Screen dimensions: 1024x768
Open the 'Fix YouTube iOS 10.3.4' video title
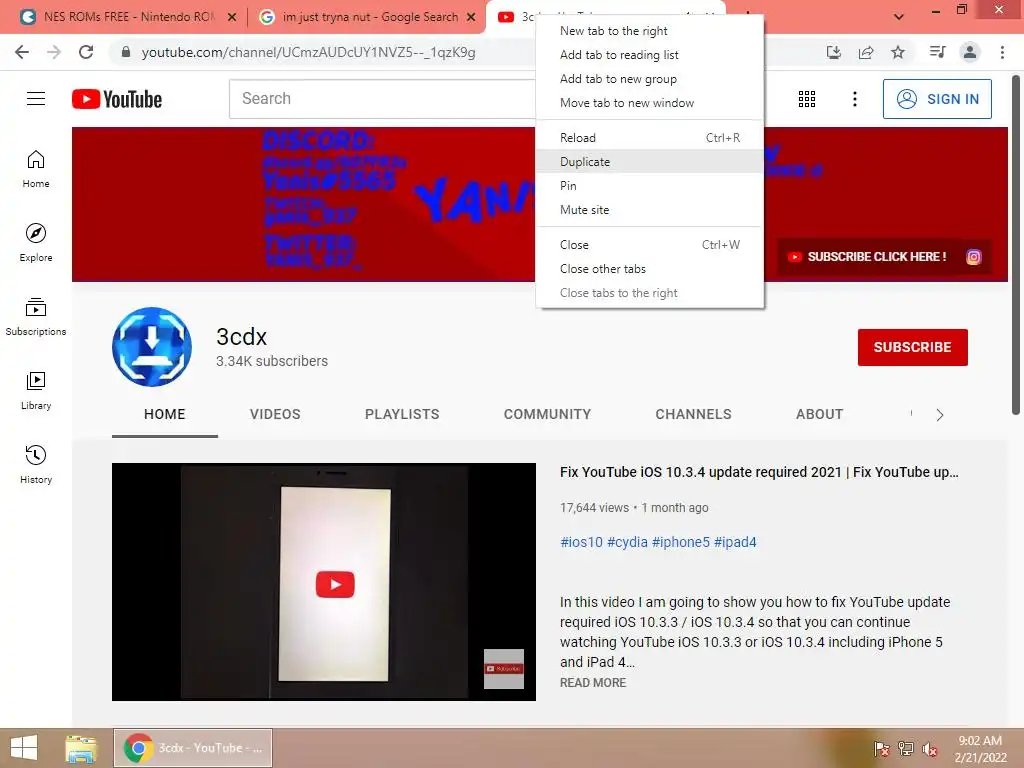click(x=759, y=472)
